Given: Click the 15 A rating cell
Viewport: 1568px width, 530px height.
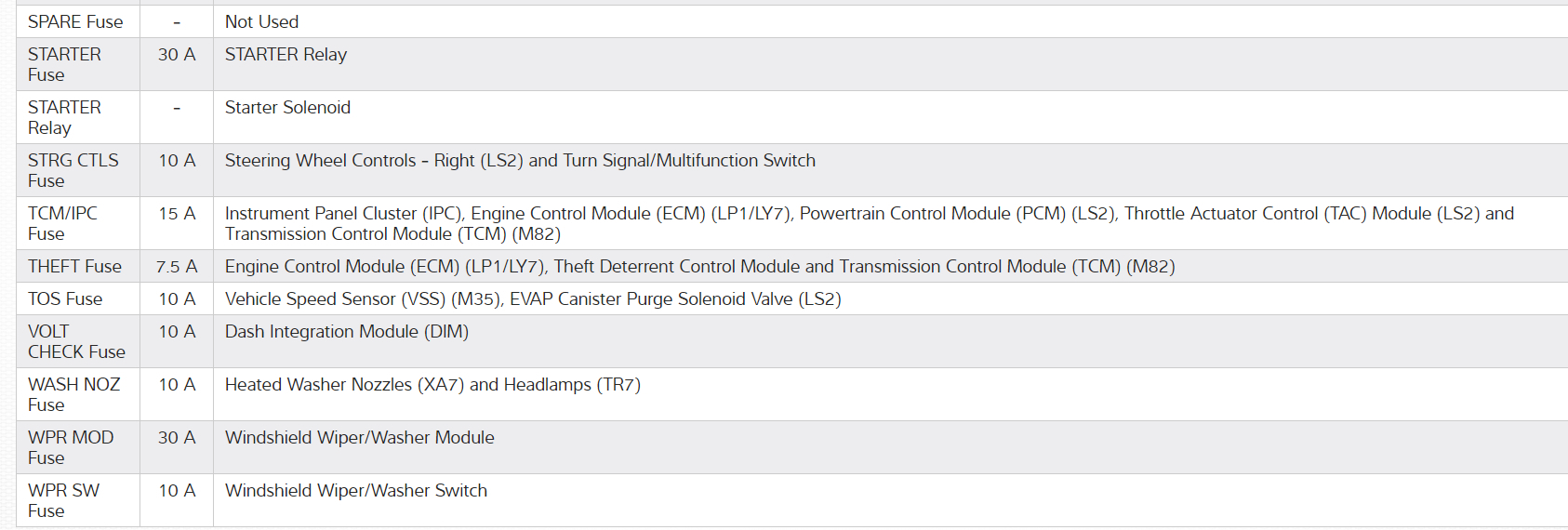Looking at the screenshot, I should (x=177, y=214).
